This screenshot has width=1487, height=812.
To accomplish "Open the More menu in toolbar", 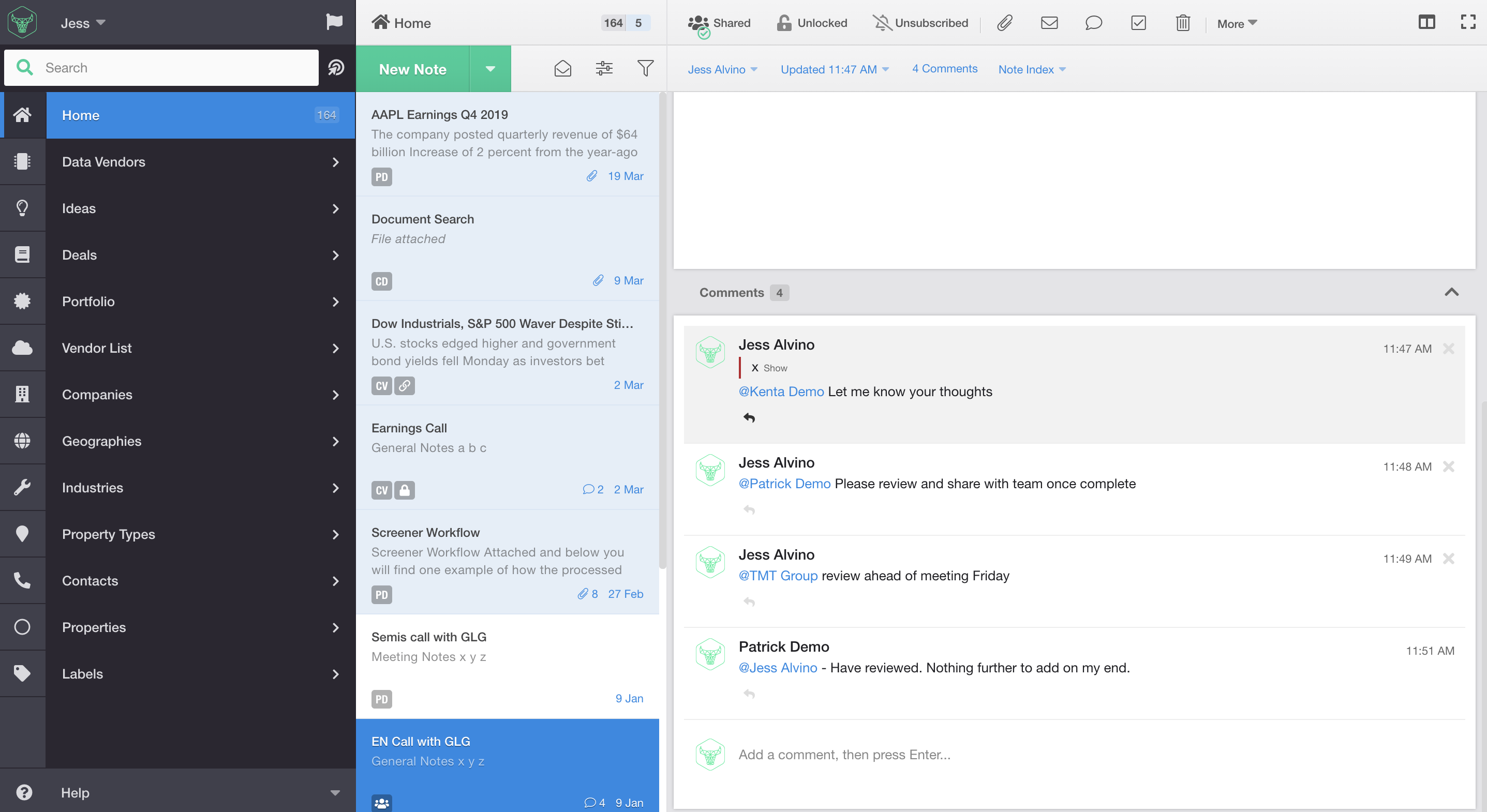I will (x=1237, y=24).
